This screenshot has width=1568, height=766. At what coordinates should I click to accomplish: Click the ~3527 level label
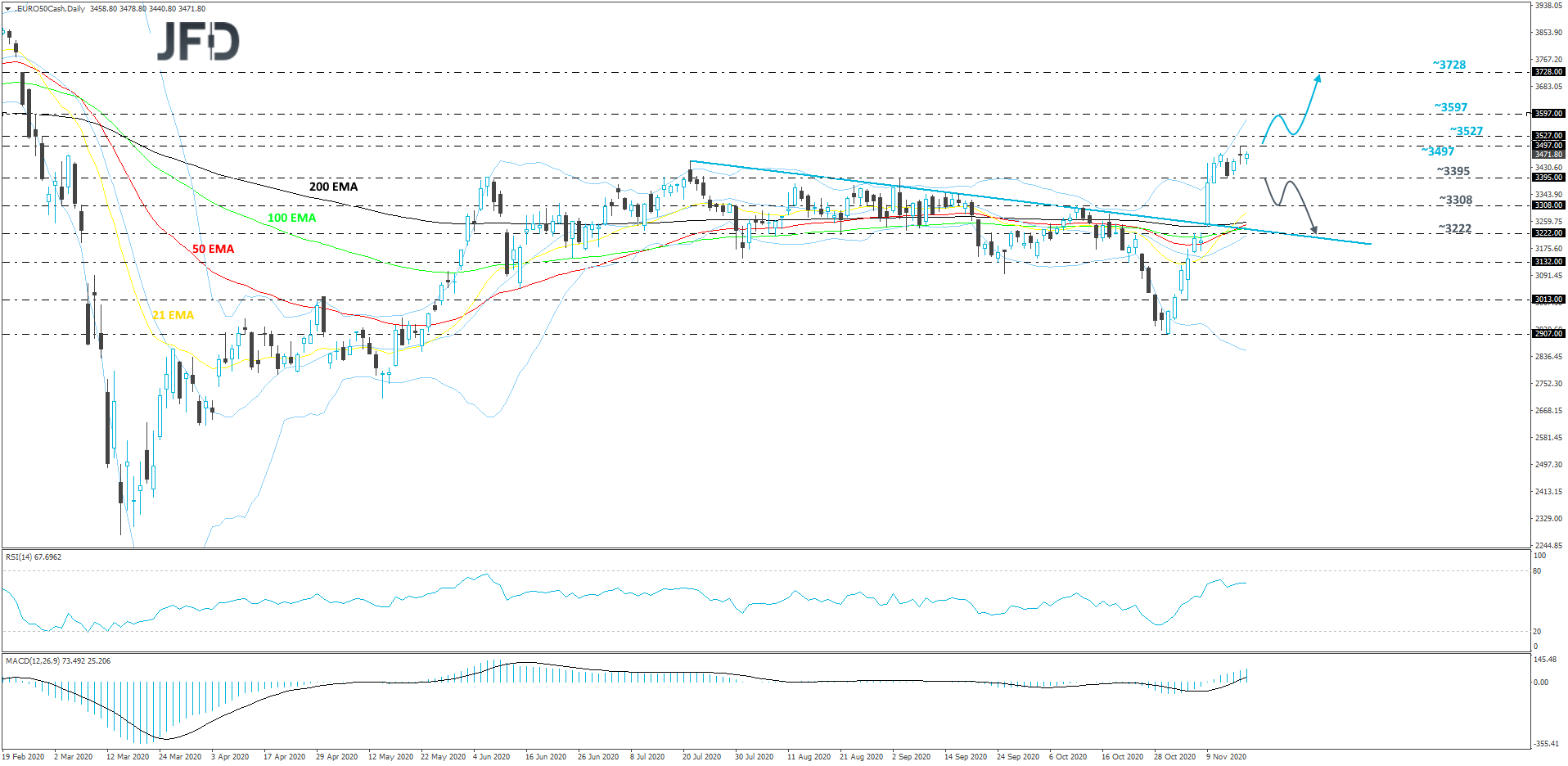click(1466, 131)
